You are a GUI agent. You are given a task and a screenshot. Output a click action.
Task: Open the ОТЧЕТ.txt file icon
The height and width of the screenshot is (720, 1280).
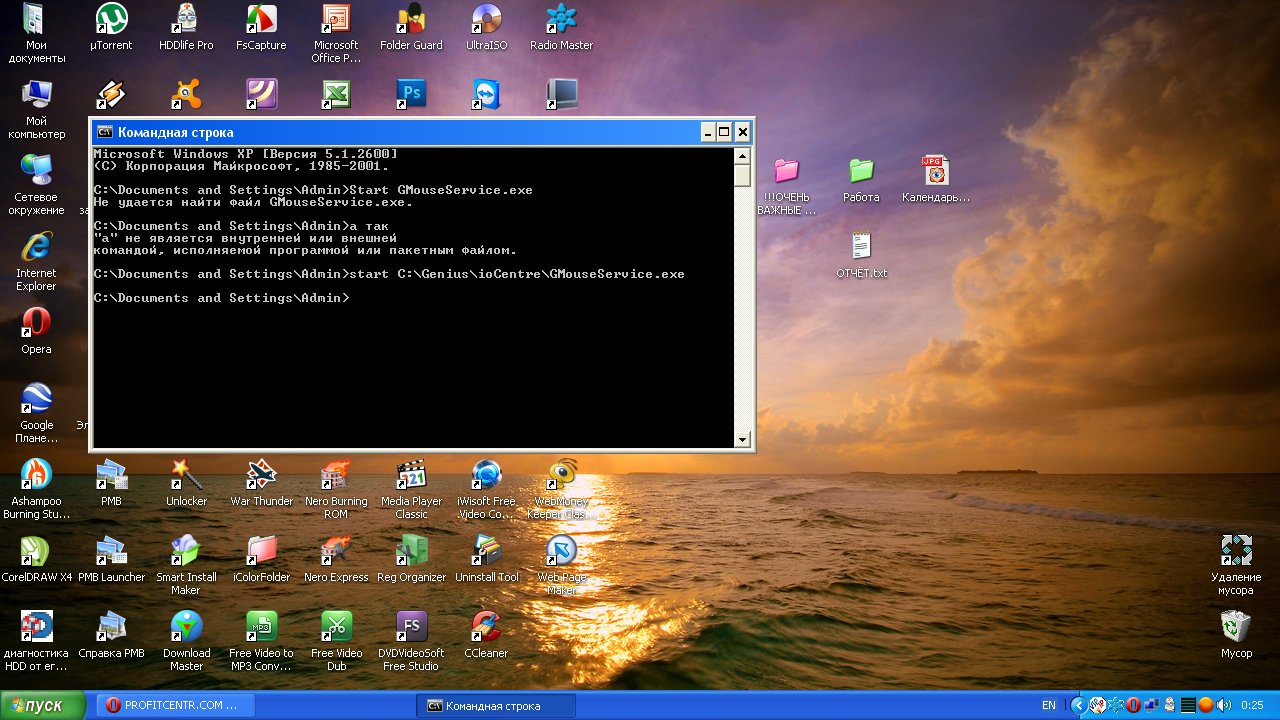861,247
